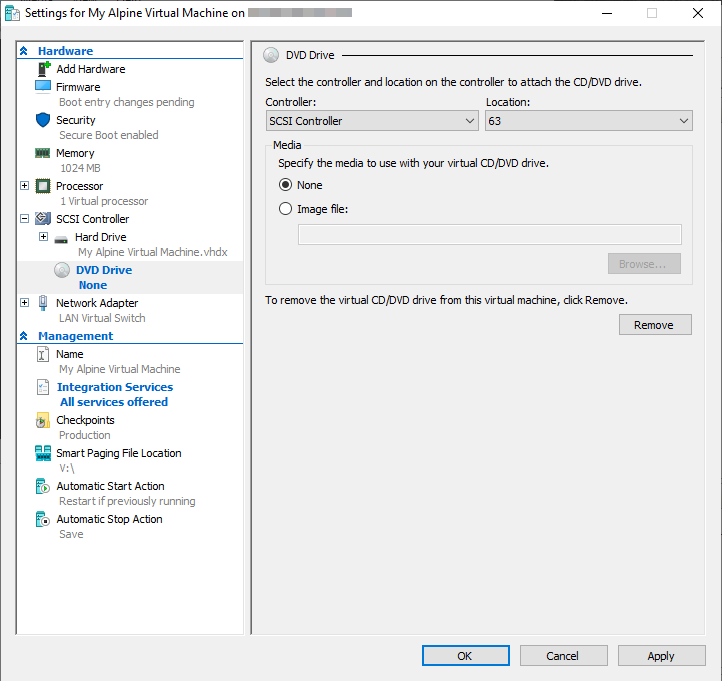Click the Add Hardware icon
722x681 pixels.
(43, 69)
